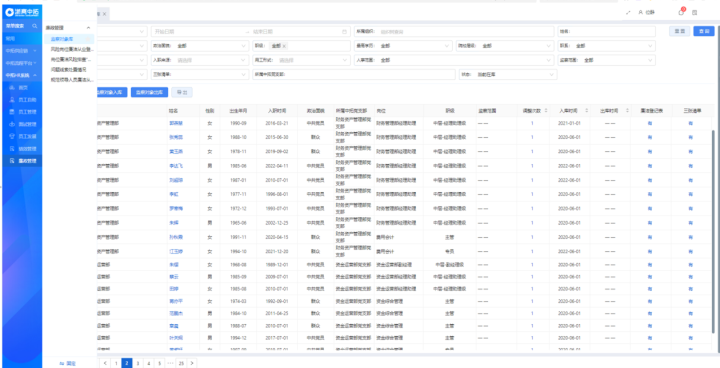Viewport: 720px width, 368px height.
Task: Click favorite star beside 监察对象库
Action: pyautogui.click(x=89, y=39)
